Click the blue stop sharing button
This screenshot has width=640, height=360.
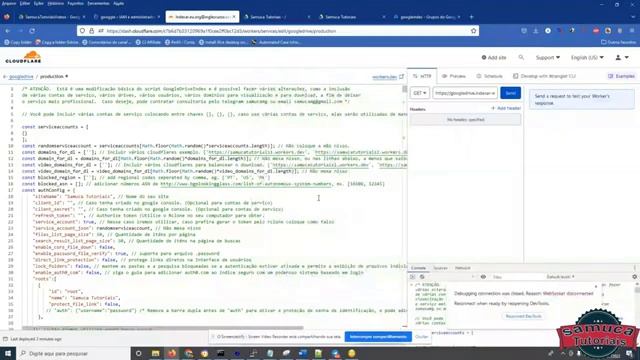tap(378, 337)
